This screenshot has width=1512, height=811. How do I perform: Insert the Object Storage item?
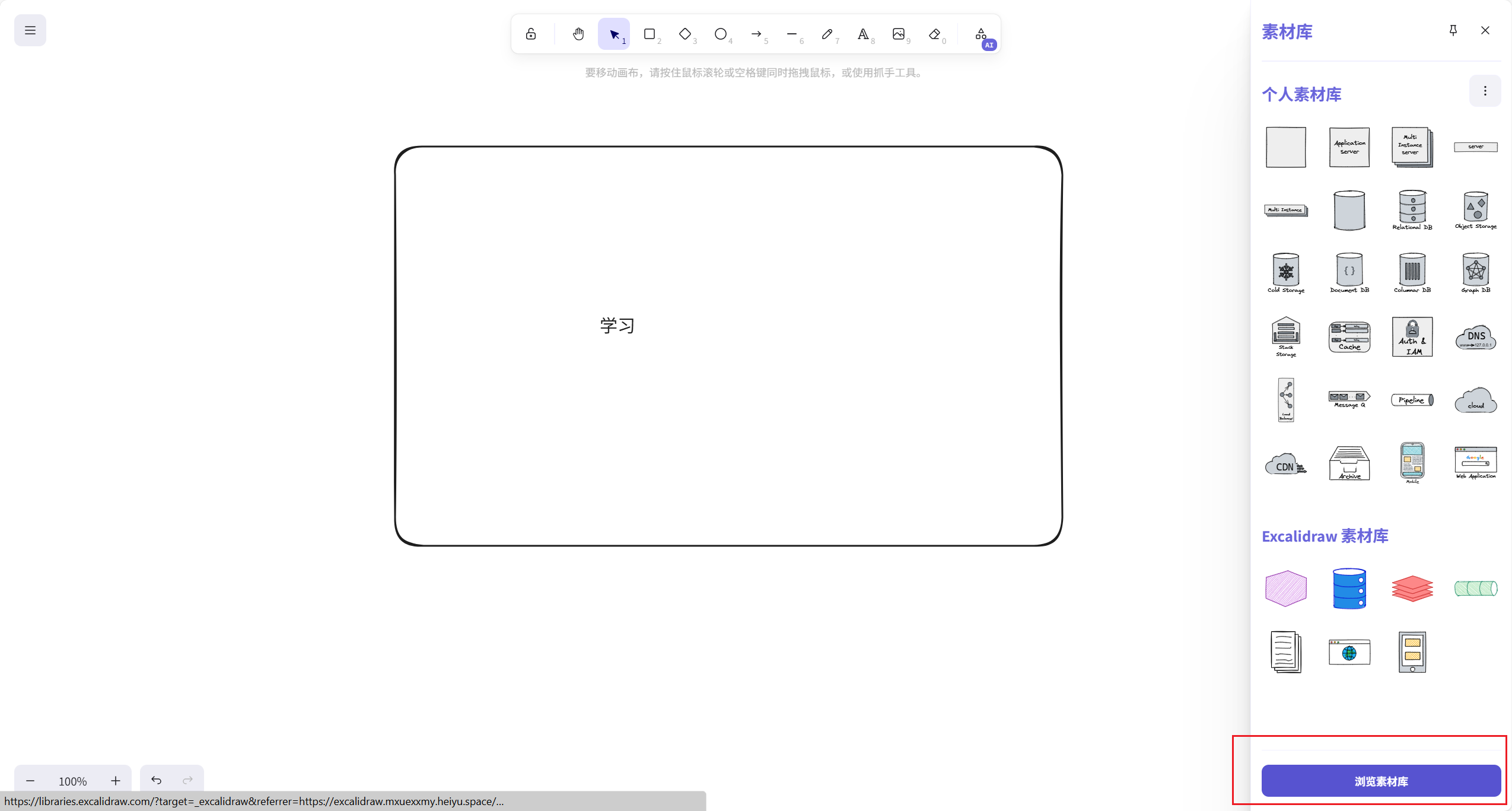[x=1476, y=211]
